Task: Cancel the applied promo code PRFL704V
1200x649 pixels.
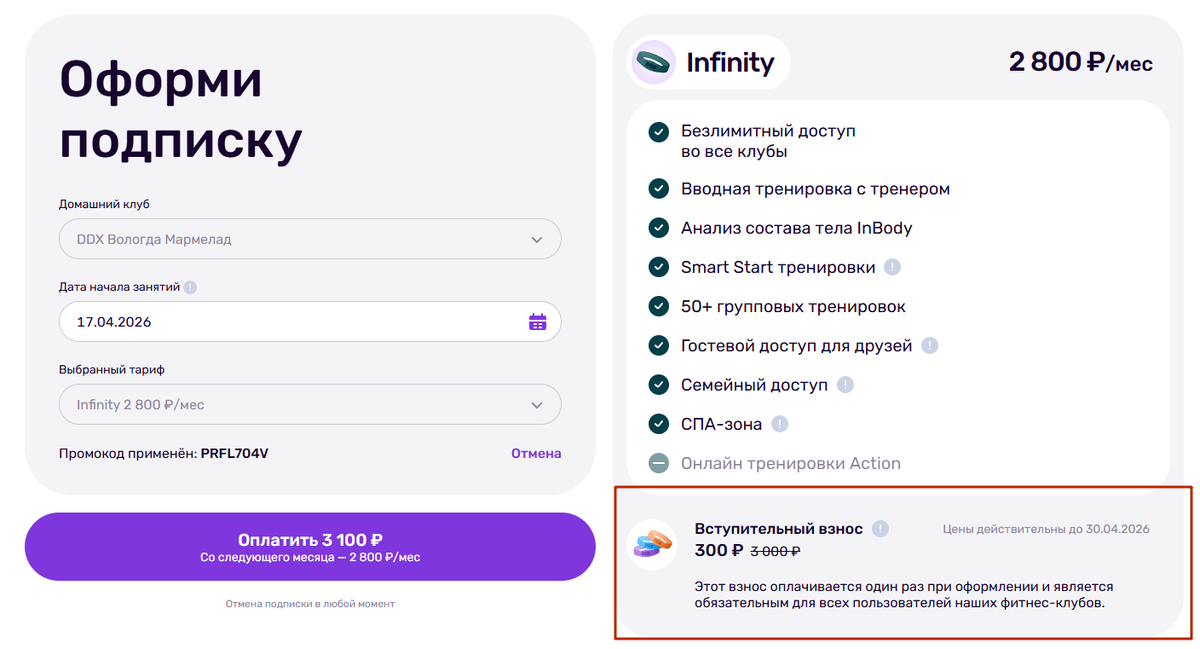Action: pyautogui.click(x=536, y=453)
